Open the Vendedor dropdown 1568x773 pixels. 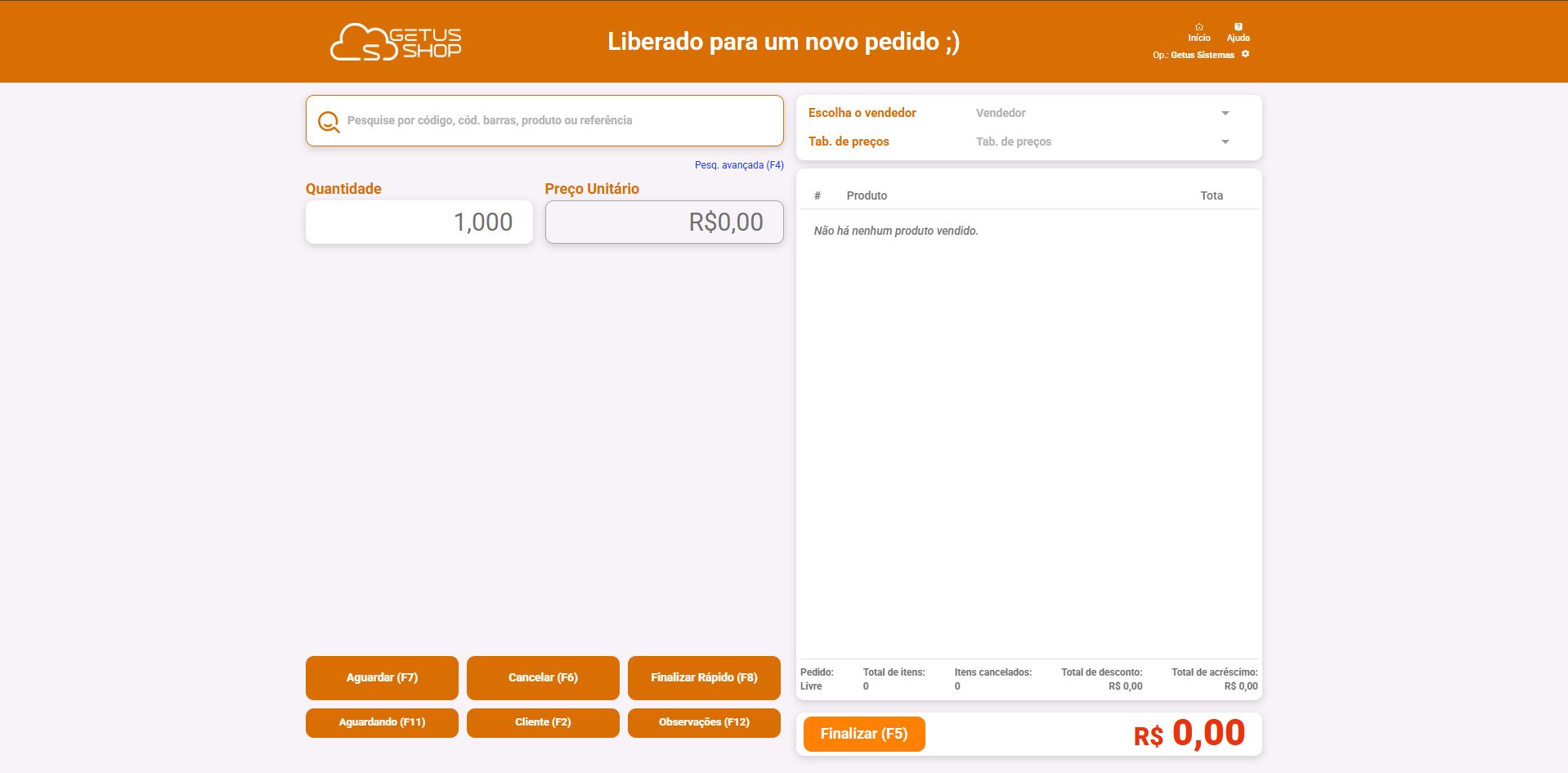point(1103,113)
